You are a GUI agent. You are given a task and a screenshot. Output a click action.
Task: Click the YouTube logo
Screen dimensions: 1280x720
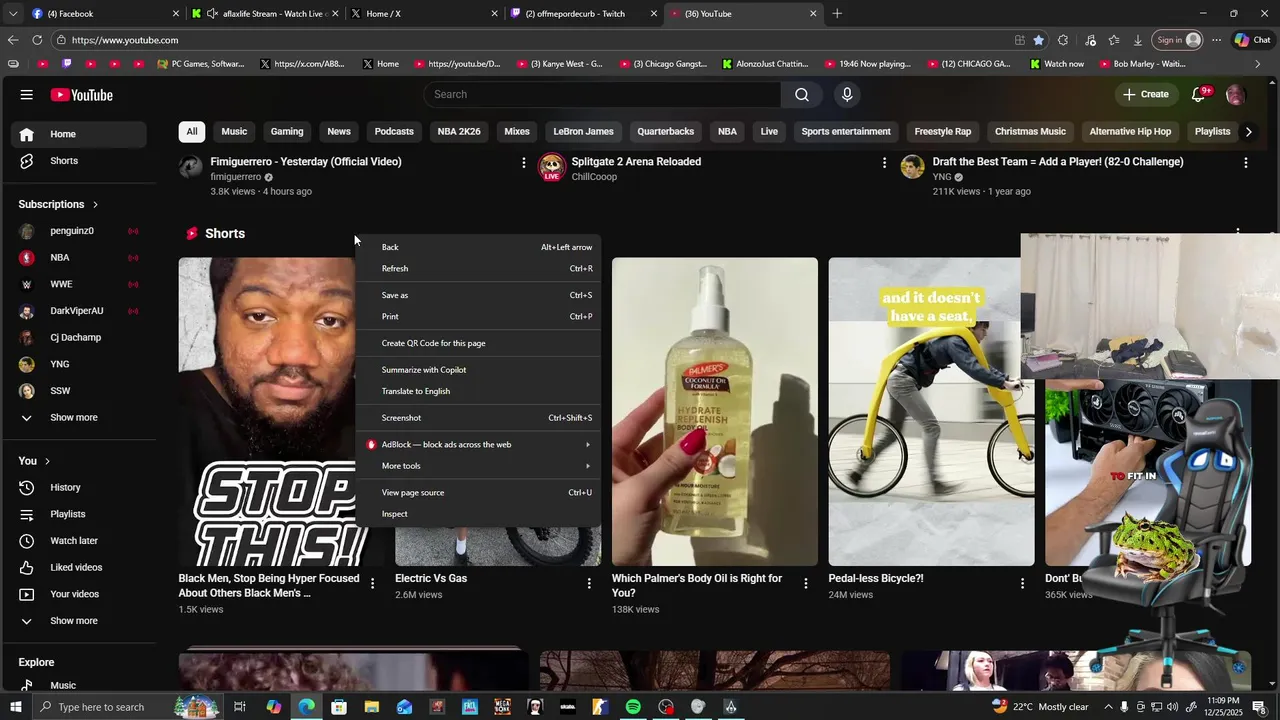(81, 95)
